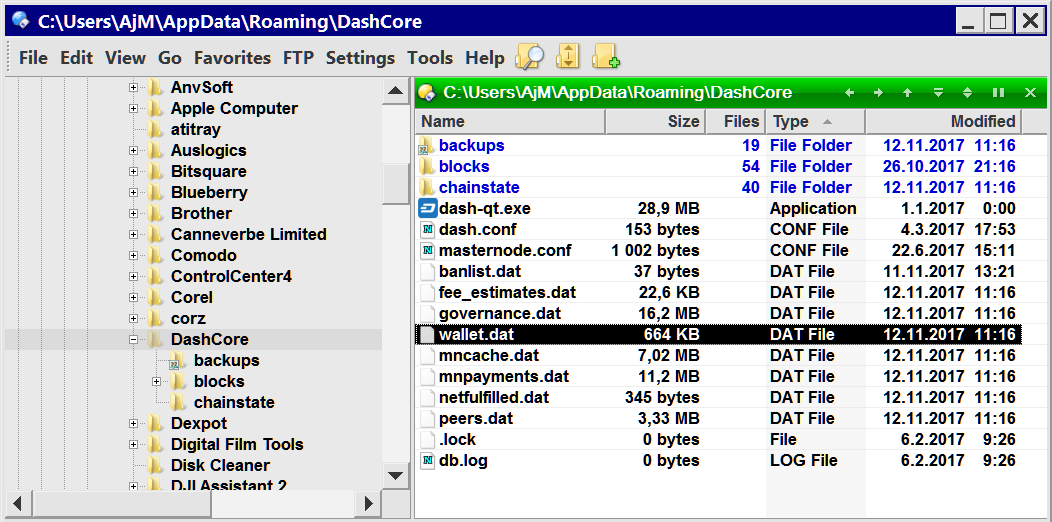Expand the AnvSoft tree node

134,87
